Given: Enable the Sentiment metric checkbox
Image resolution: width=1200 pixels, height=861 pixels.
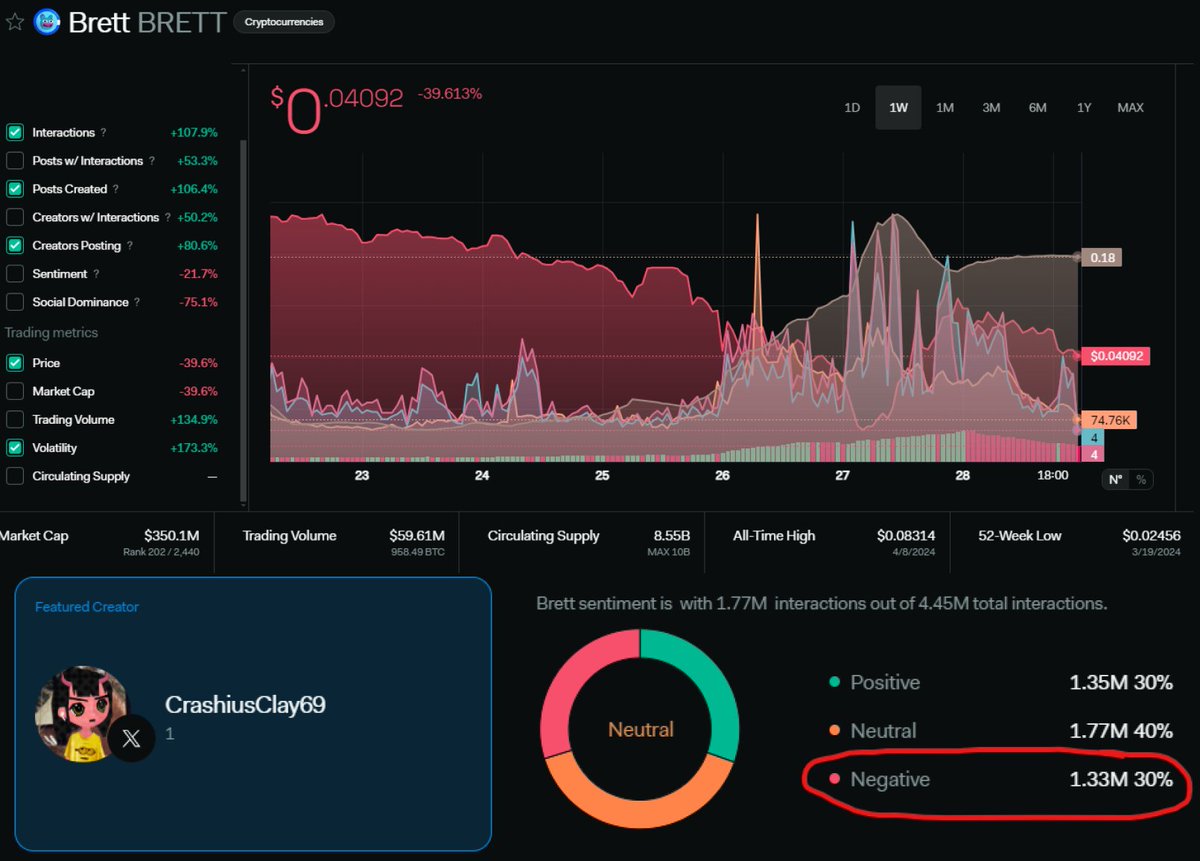Looking at the screenshot, I should [15, 273].
